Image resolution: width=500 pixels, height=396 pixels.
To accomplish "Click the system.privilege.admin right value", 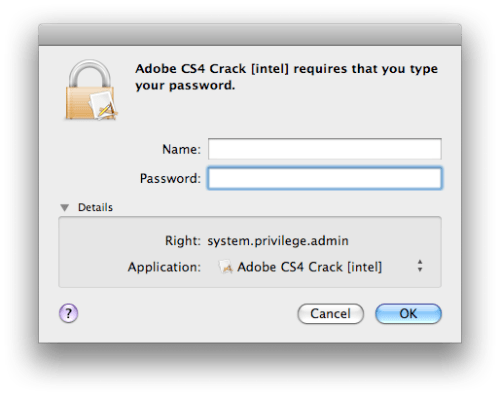I will [x=278, y=241].
